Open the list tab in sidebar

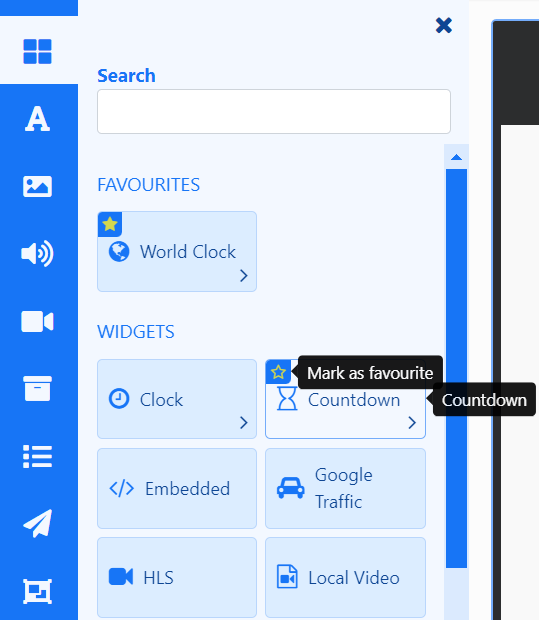pyautogui.click(x=38, y=456)
